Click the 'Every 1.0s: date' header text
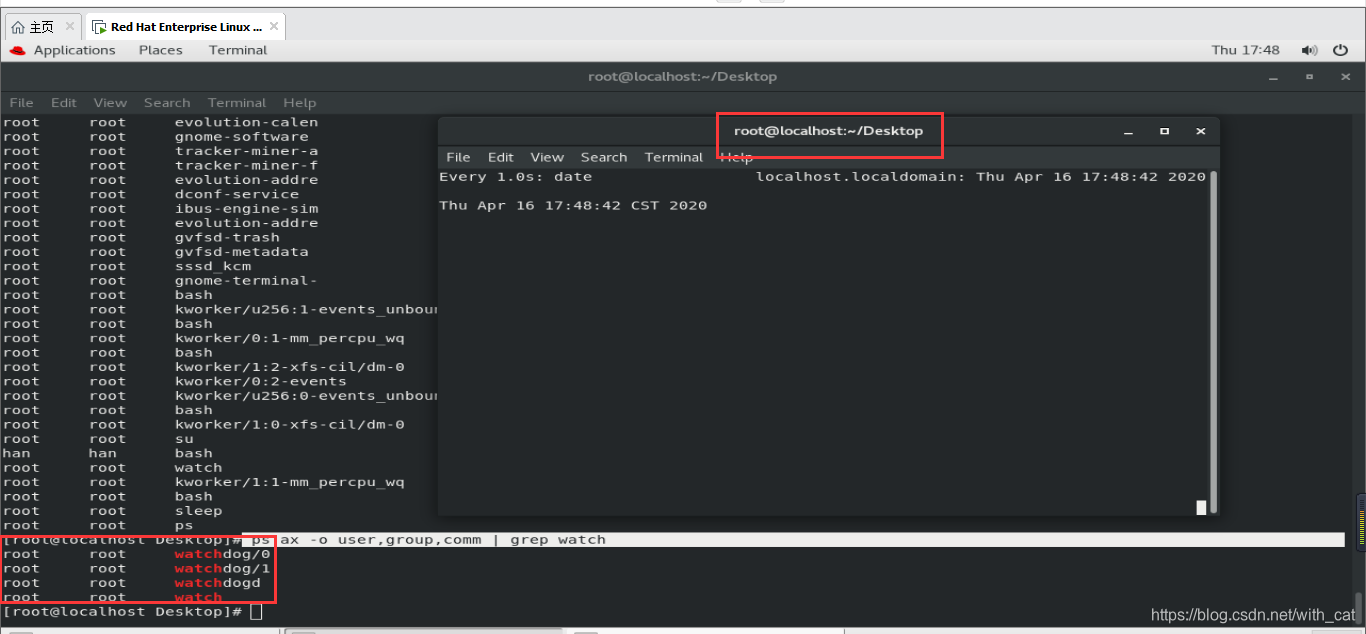The height and width of the screenshot is (634, 1366). pos(515,177)
